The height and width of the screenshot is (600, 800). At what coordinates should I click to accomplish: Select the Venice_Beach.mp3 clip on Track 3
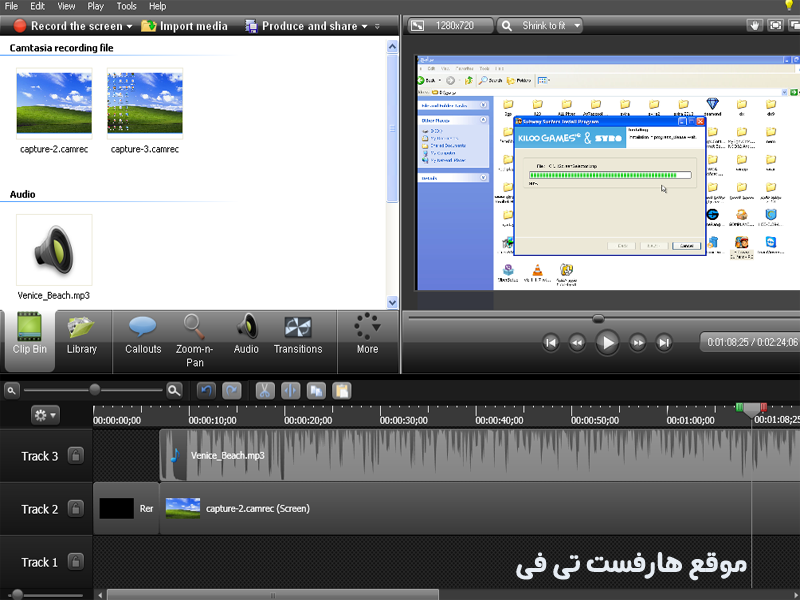(480, 456)
